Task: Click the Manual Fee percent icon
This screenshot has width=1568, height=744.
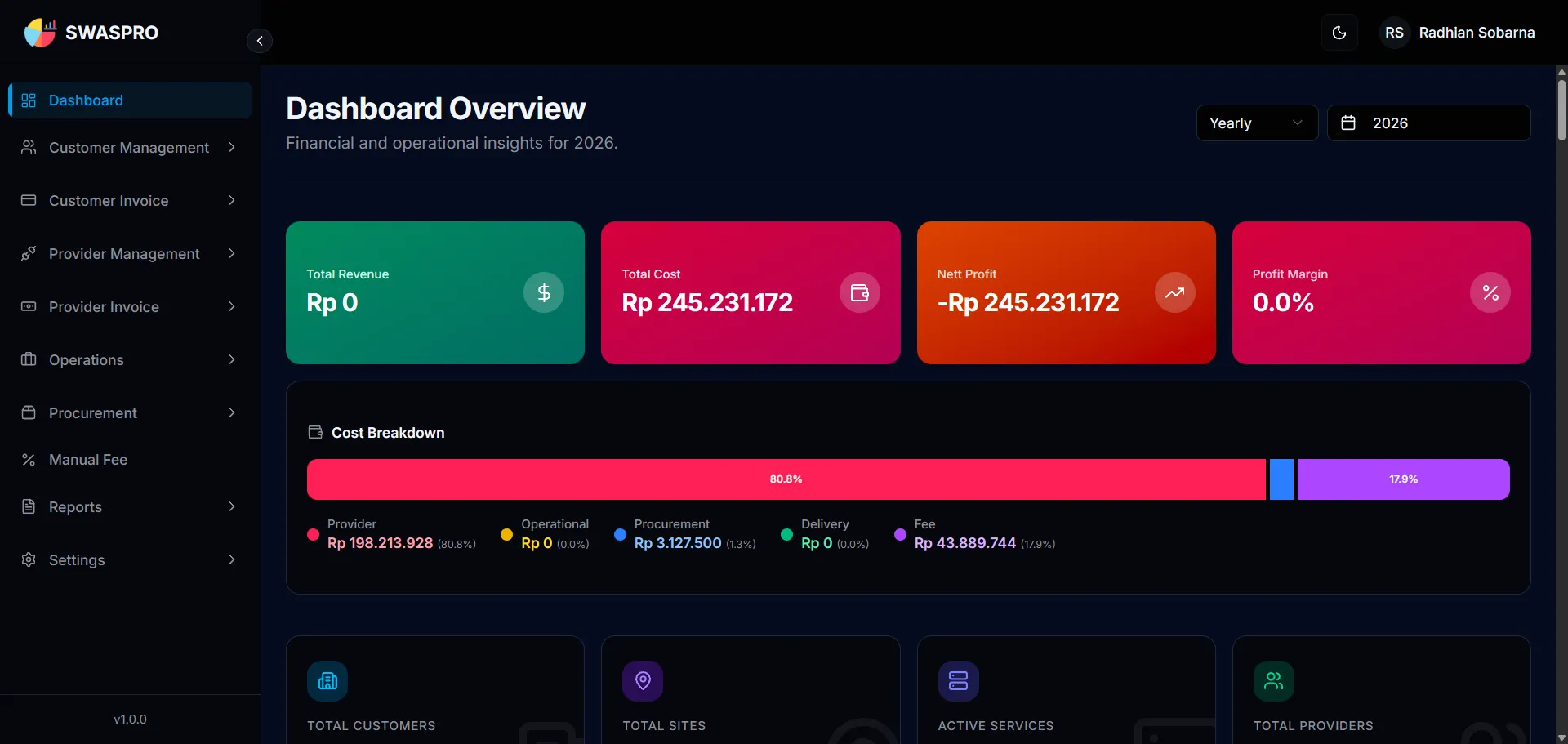Action: (x=29, y=460)
